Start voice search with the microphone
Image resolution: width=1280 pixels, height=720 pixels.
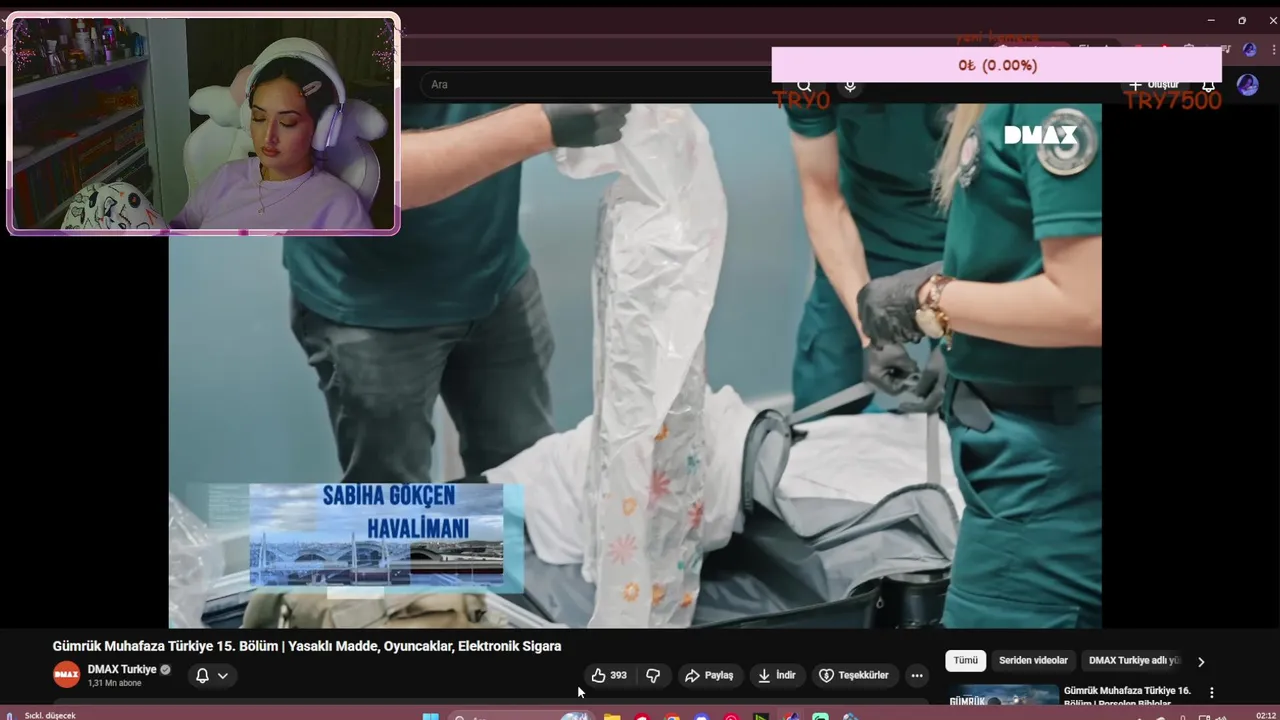coord(850,86)
